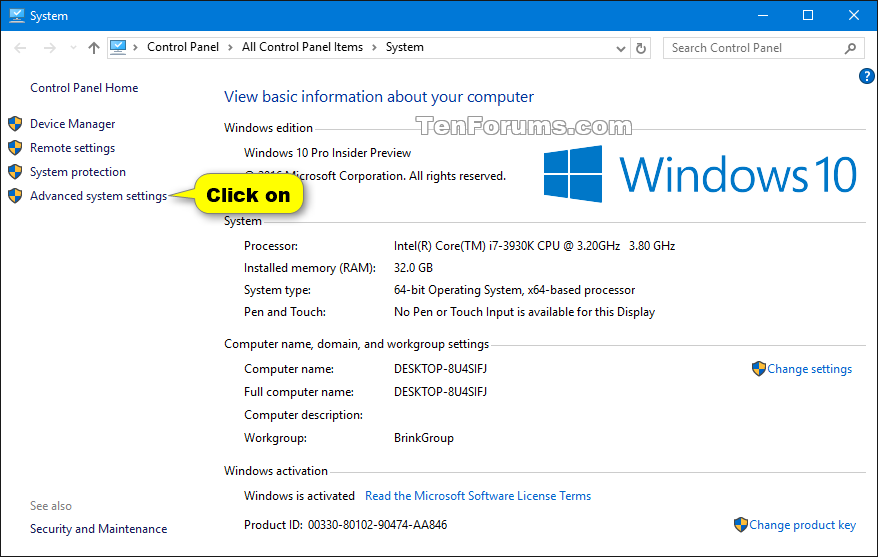Open Device Manager link
This screenshot has width=878, height=557.
point(73,124)
